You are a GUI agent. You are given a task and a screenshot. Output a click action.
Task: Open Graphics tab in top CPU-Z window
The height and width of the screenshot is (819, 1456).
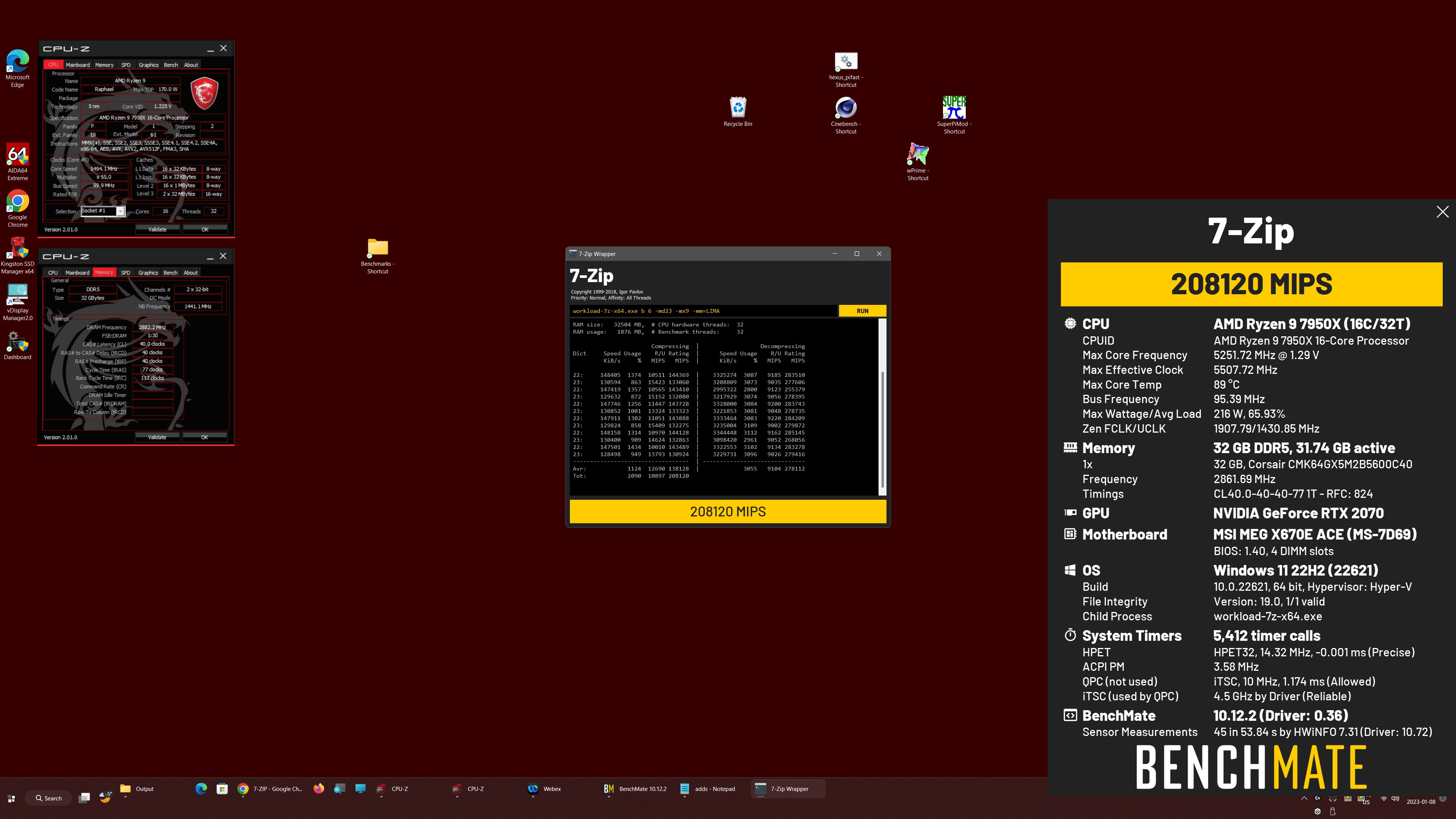[x=149, y=65]
